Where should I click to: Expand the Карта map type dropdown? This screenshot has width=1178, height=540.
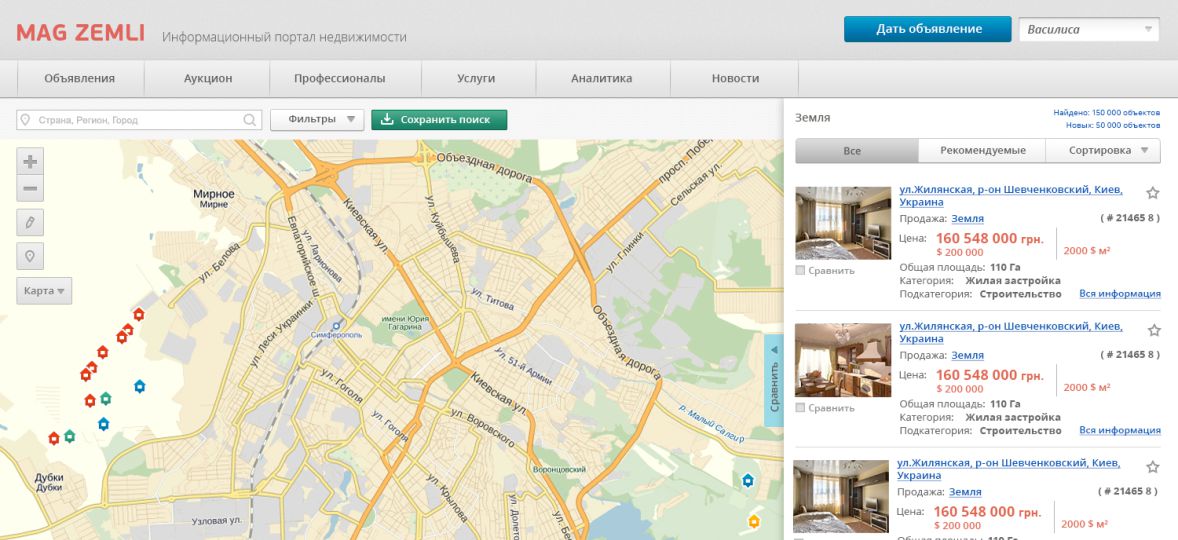click(x=44, y=291)
